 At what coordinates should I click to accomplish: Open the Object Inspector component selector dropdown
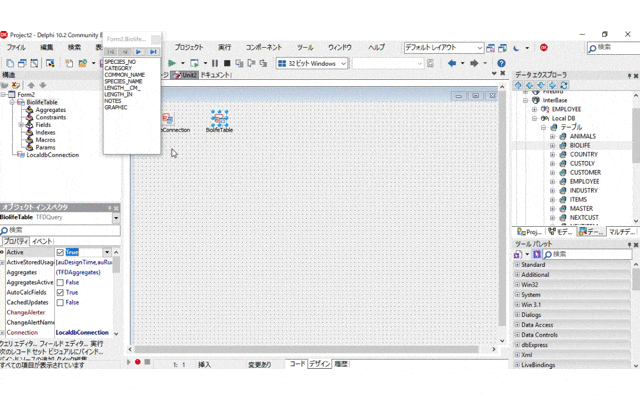116,218
